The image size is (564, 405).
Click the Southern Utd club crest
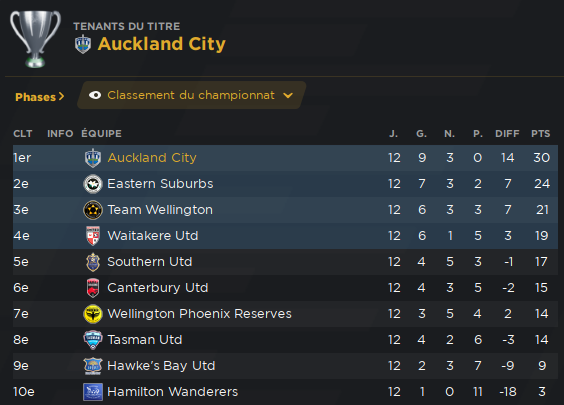pos(93,262)
